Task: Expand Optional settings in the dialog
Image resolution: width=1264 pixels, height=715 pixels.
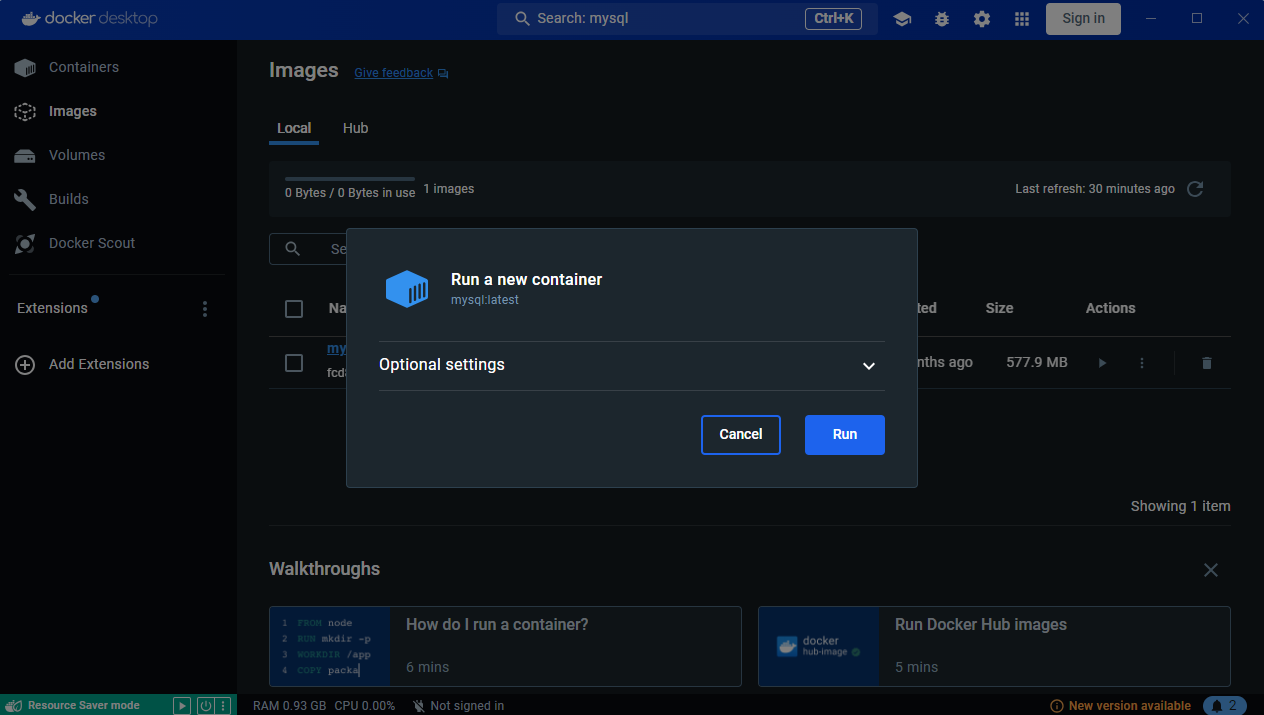Action: (x=632, y=365)
